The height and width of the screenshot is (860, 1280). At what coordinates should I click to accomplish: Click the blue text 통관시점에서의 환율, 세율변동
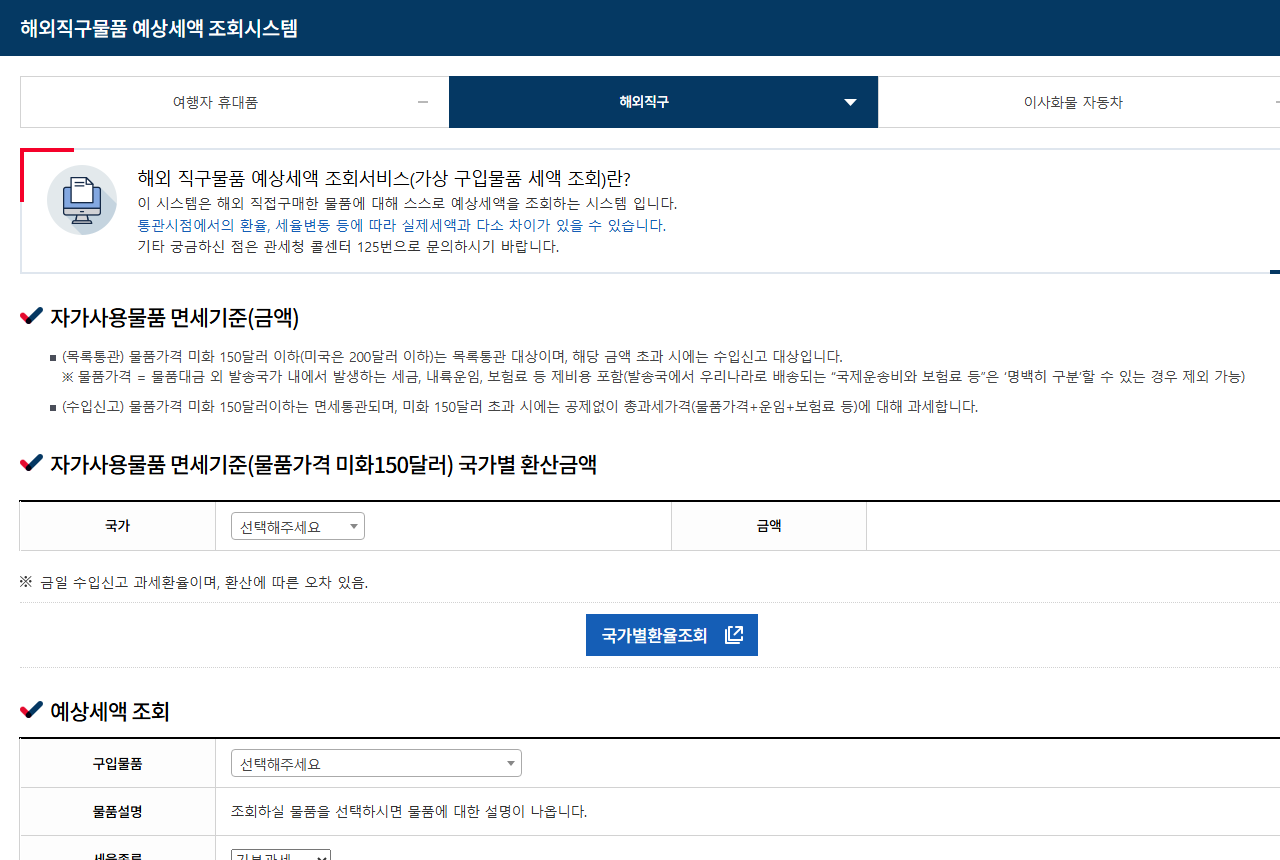point(401,225)
